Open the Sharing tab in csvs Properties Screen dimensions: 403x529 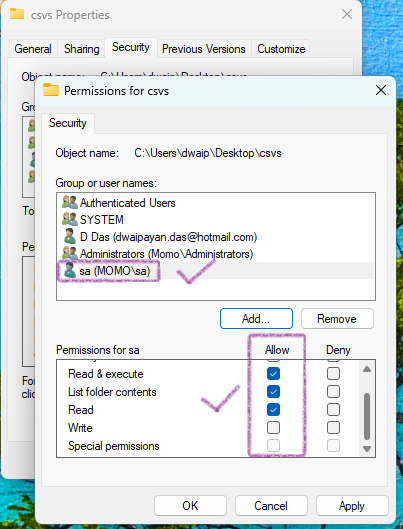[82, 49]
